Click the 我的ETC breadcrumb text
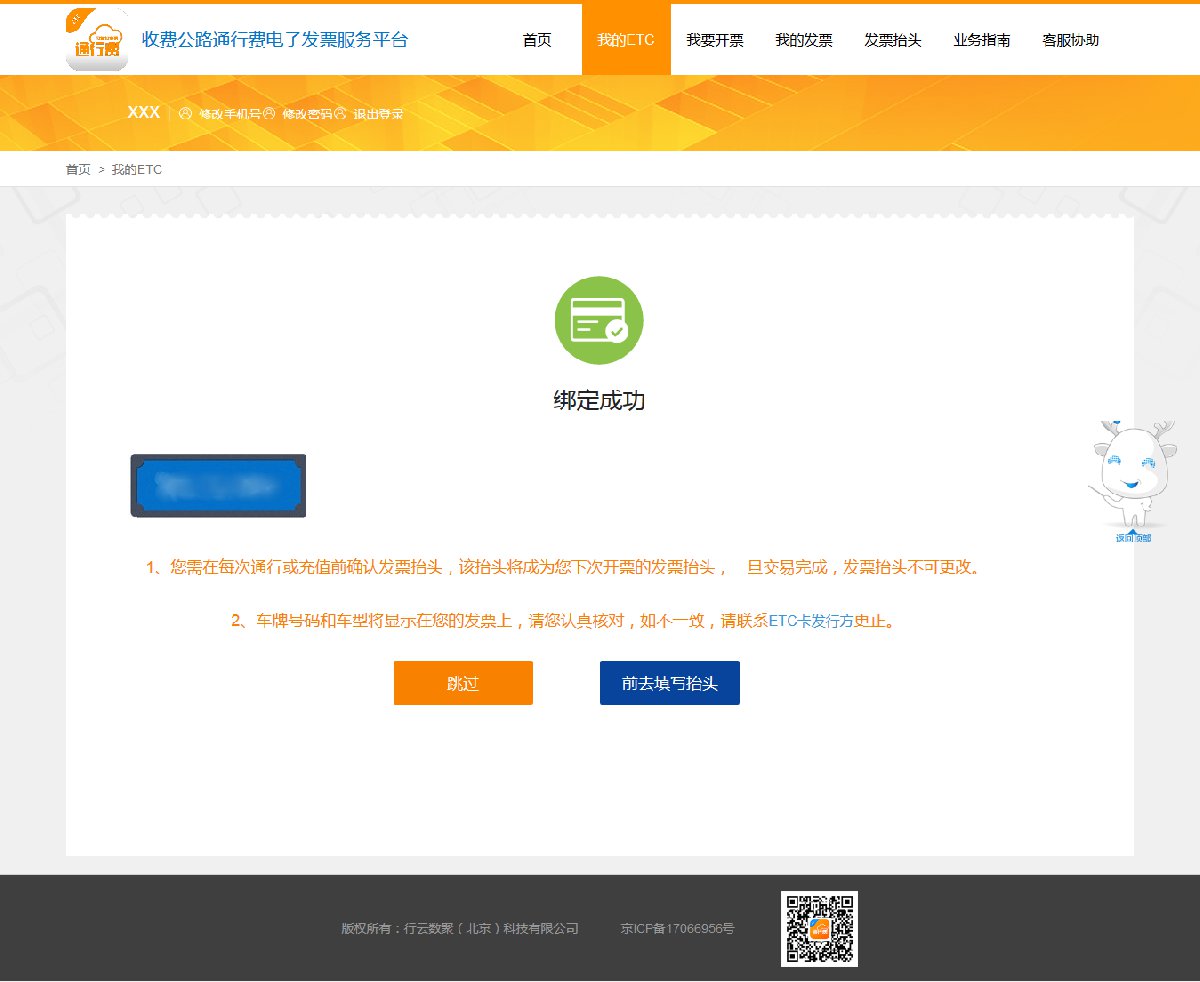The image size is (1200, 982). [137, 170]
